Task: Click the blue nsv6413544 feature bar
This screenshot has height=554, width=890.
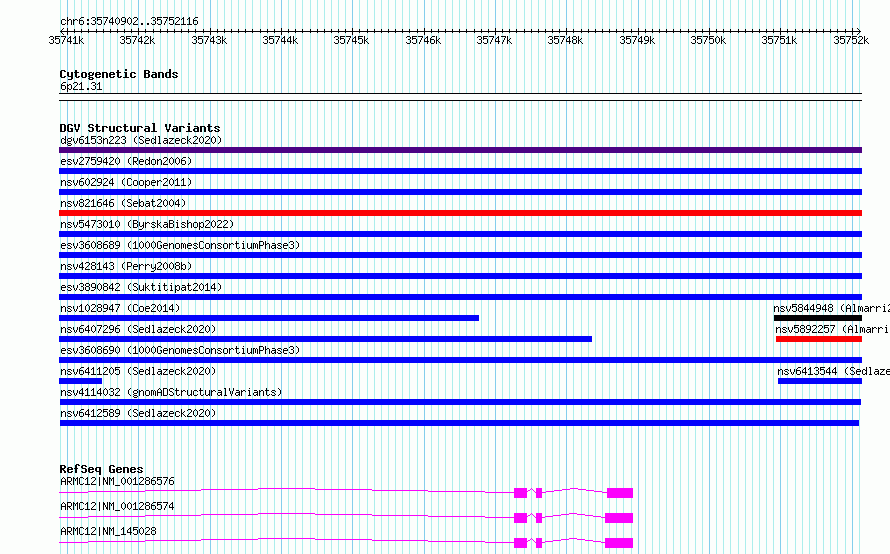Action: tap(820, 381)
